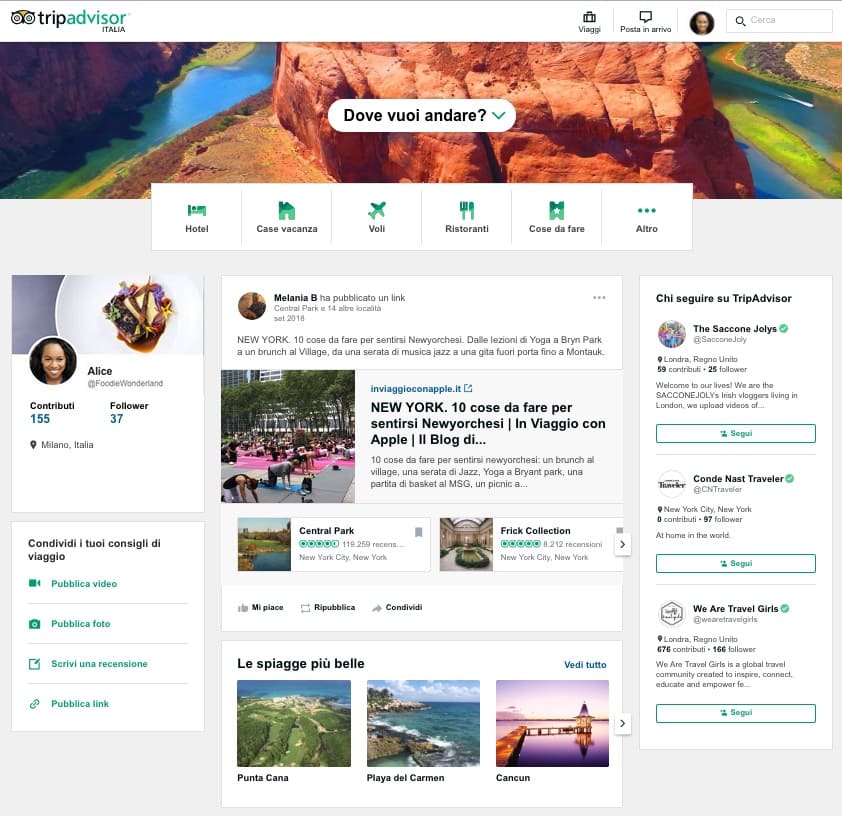
Task: Click the Central Park place title
Action: 326,531
